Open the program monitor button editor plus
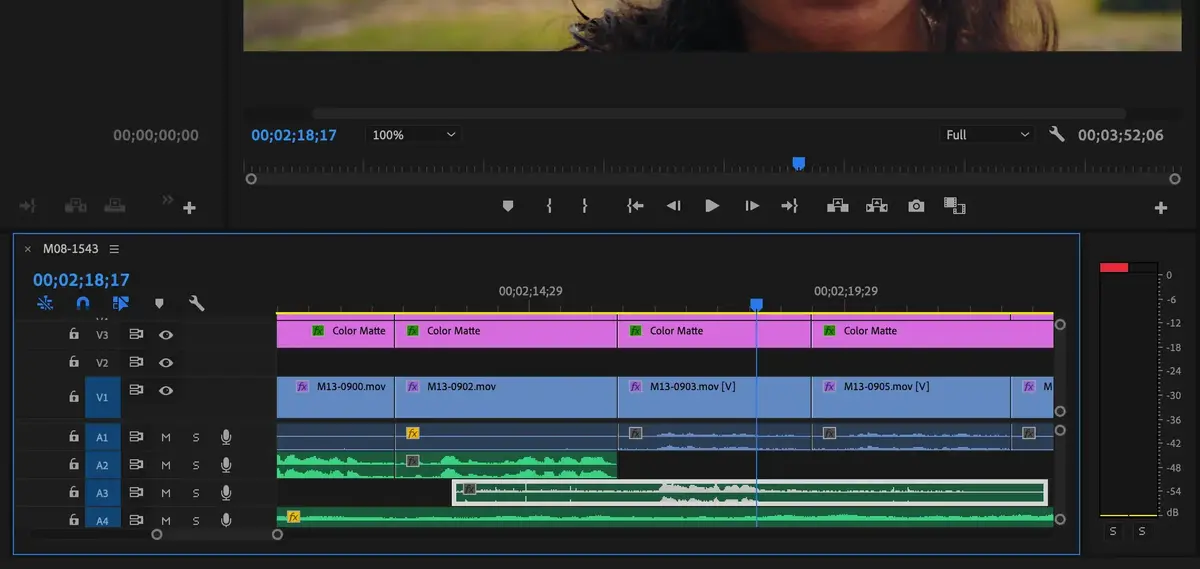 (x=1161, y=208)
